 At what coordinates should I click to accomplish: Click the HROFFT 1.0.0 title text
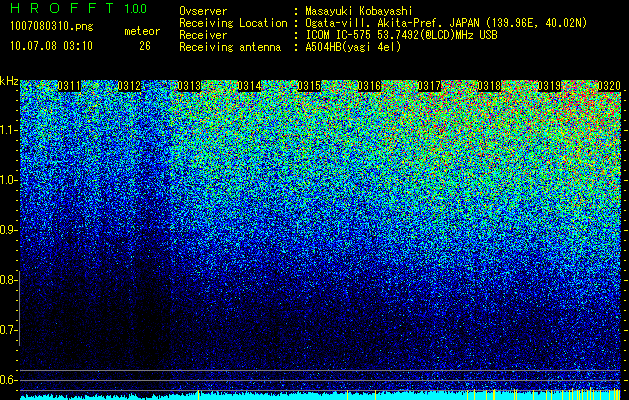pyautogui.click(x=79, y=9)
